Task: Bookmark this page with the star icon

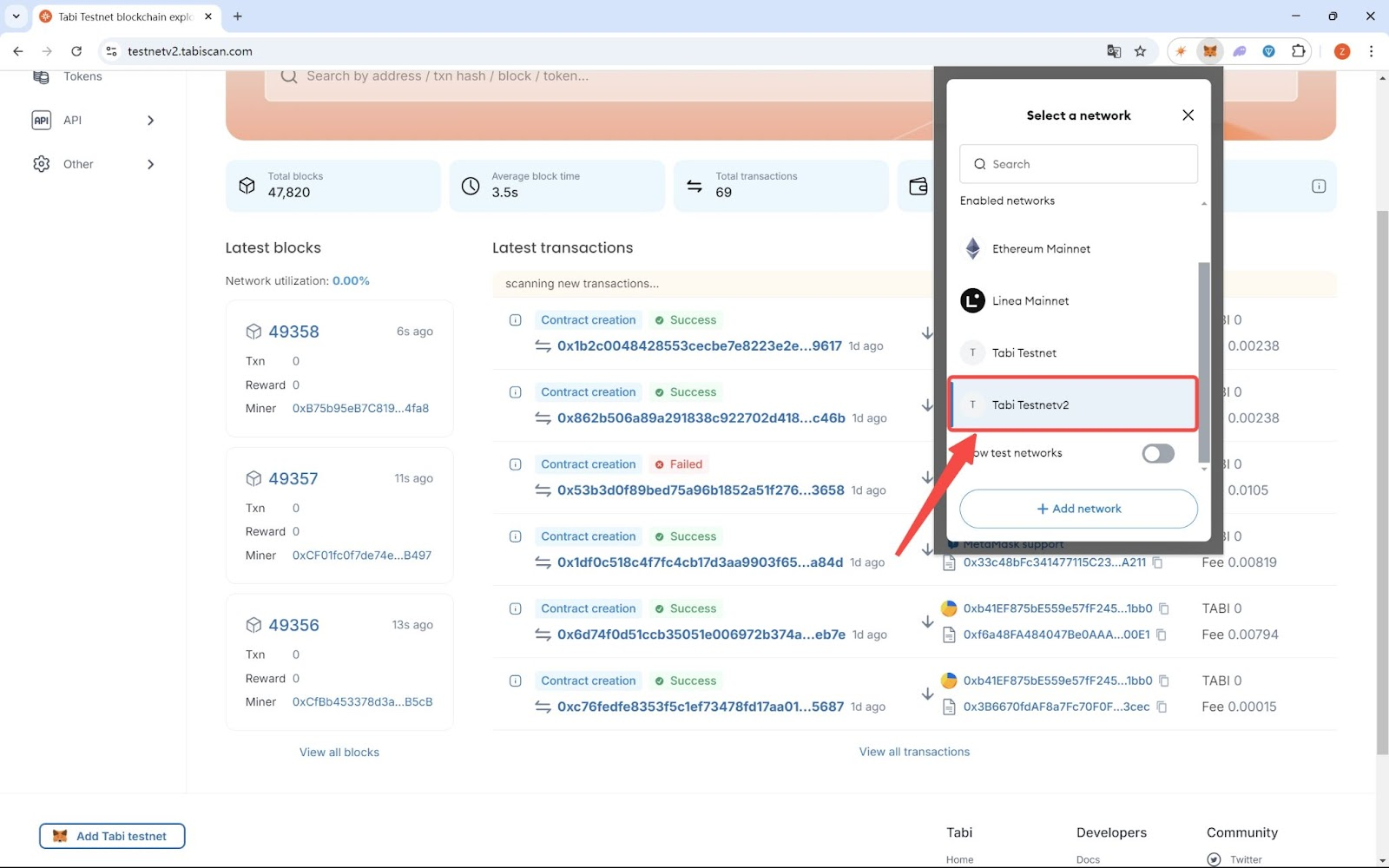Action: [x=1141, y=51]
